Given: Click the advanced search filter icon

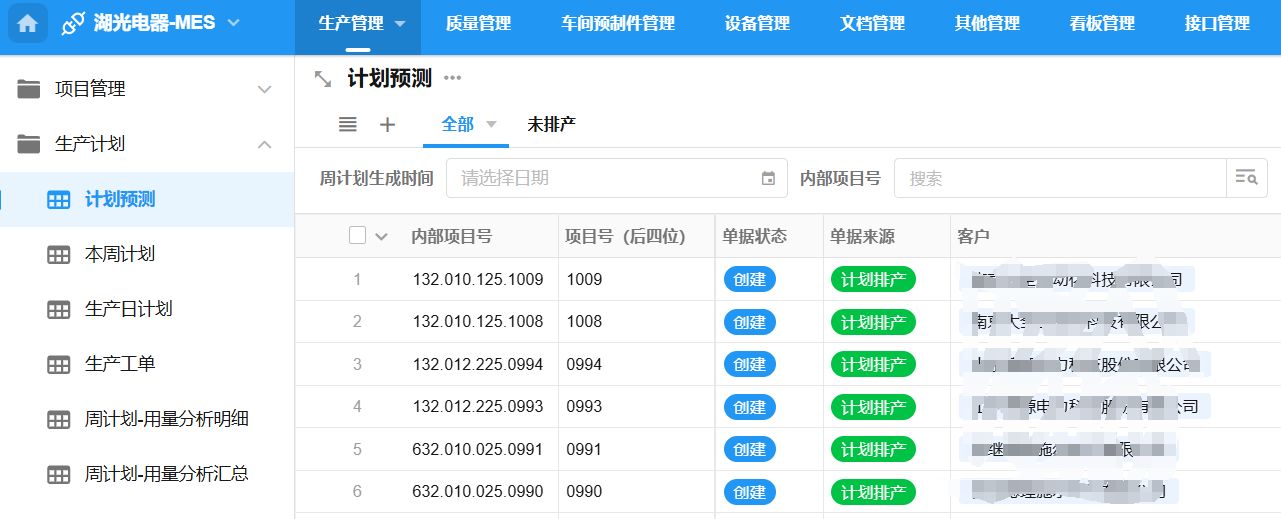Looking at the screenshot, I should pos(1246,178).
